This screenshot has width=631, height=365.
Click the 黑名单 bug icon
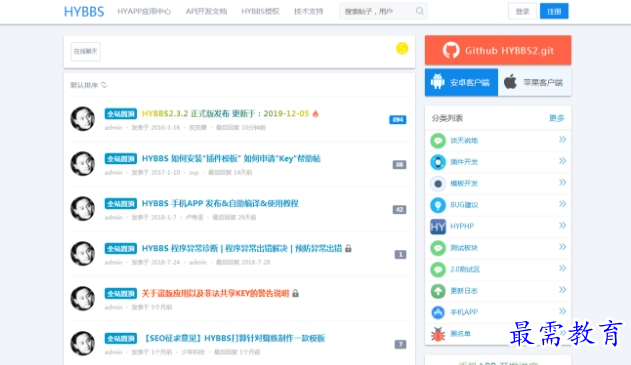[438, 334]
